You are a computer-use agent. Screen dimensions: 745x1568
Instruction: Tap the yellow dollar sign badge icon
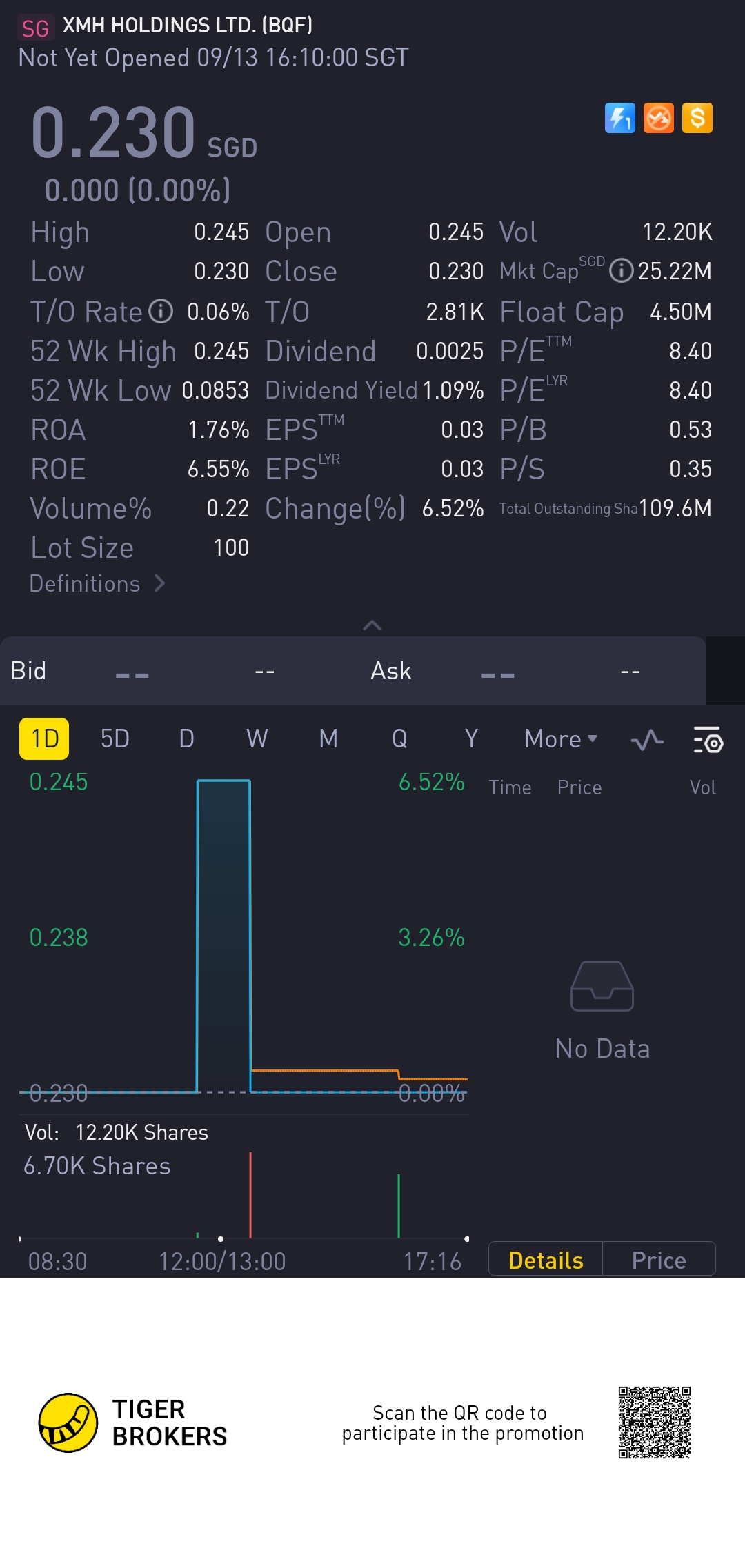pos(697,118)
